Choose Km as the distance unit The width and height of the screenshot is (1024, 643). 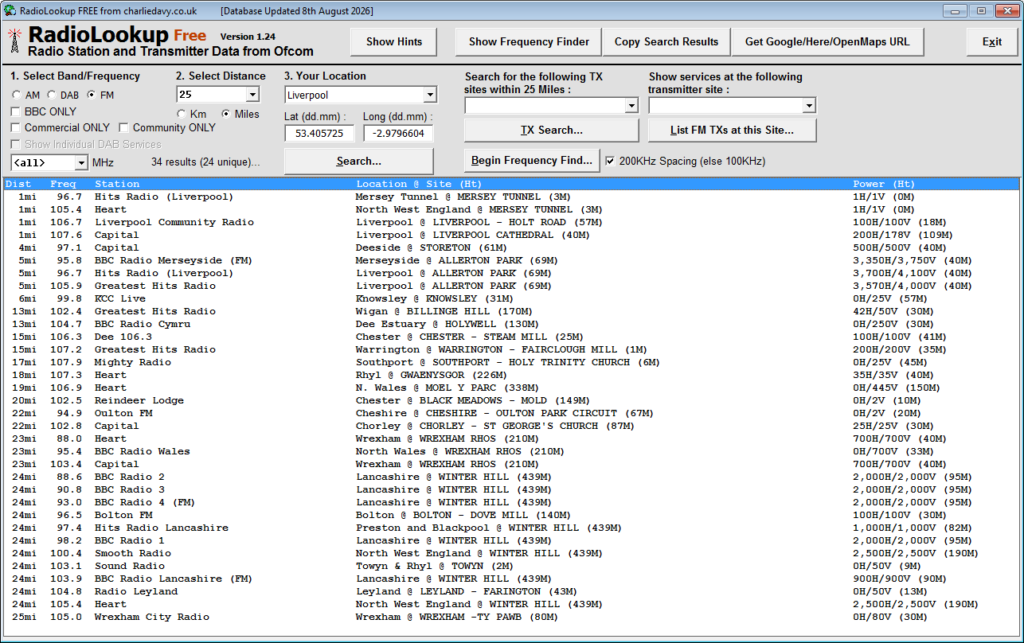181,114
